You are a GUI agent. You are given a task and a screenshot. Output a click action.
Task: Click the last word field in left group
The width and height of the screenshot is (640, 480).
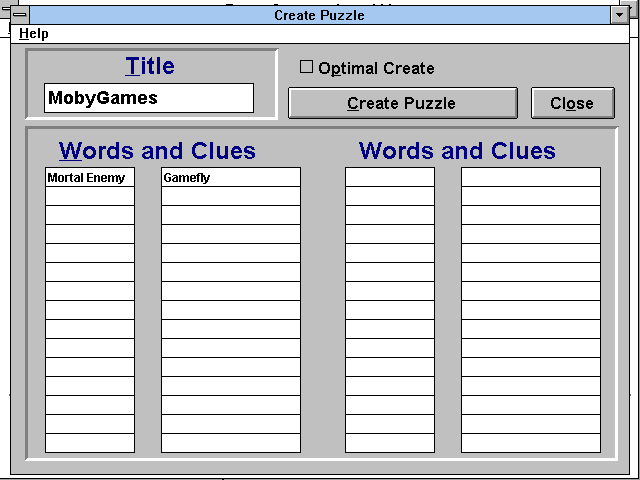89,442
